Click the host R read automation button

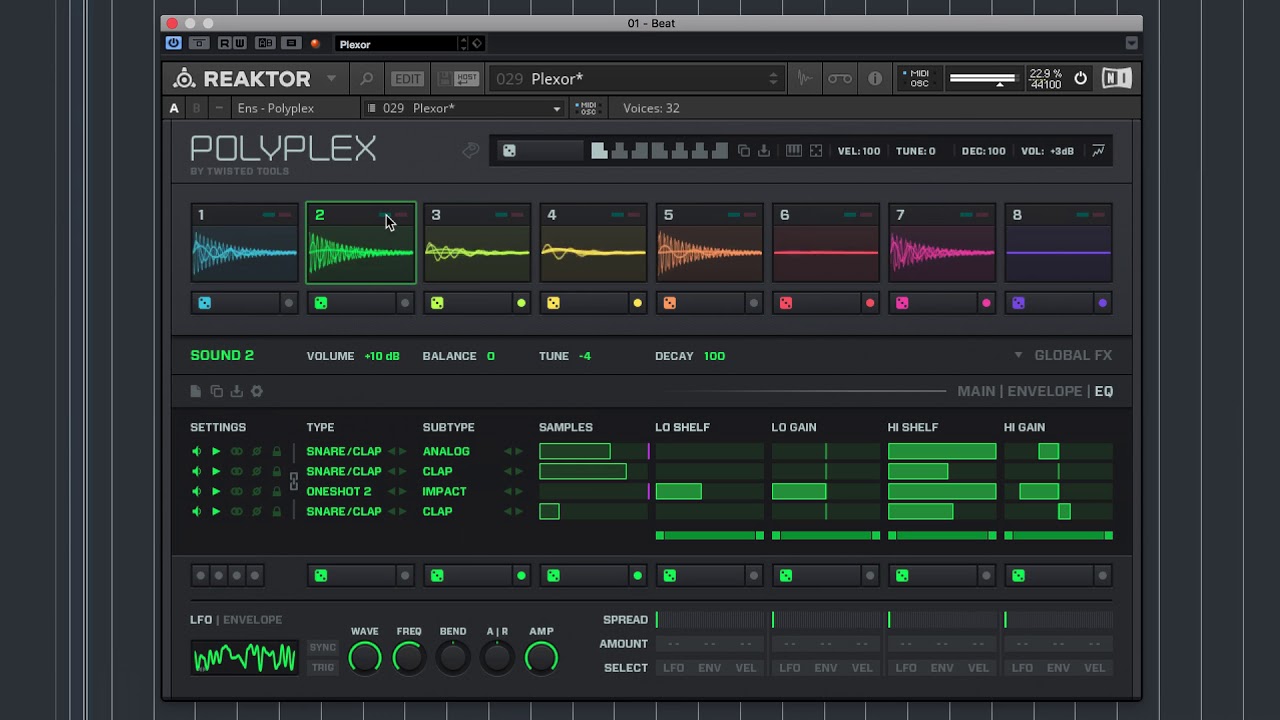coord(224,43)
